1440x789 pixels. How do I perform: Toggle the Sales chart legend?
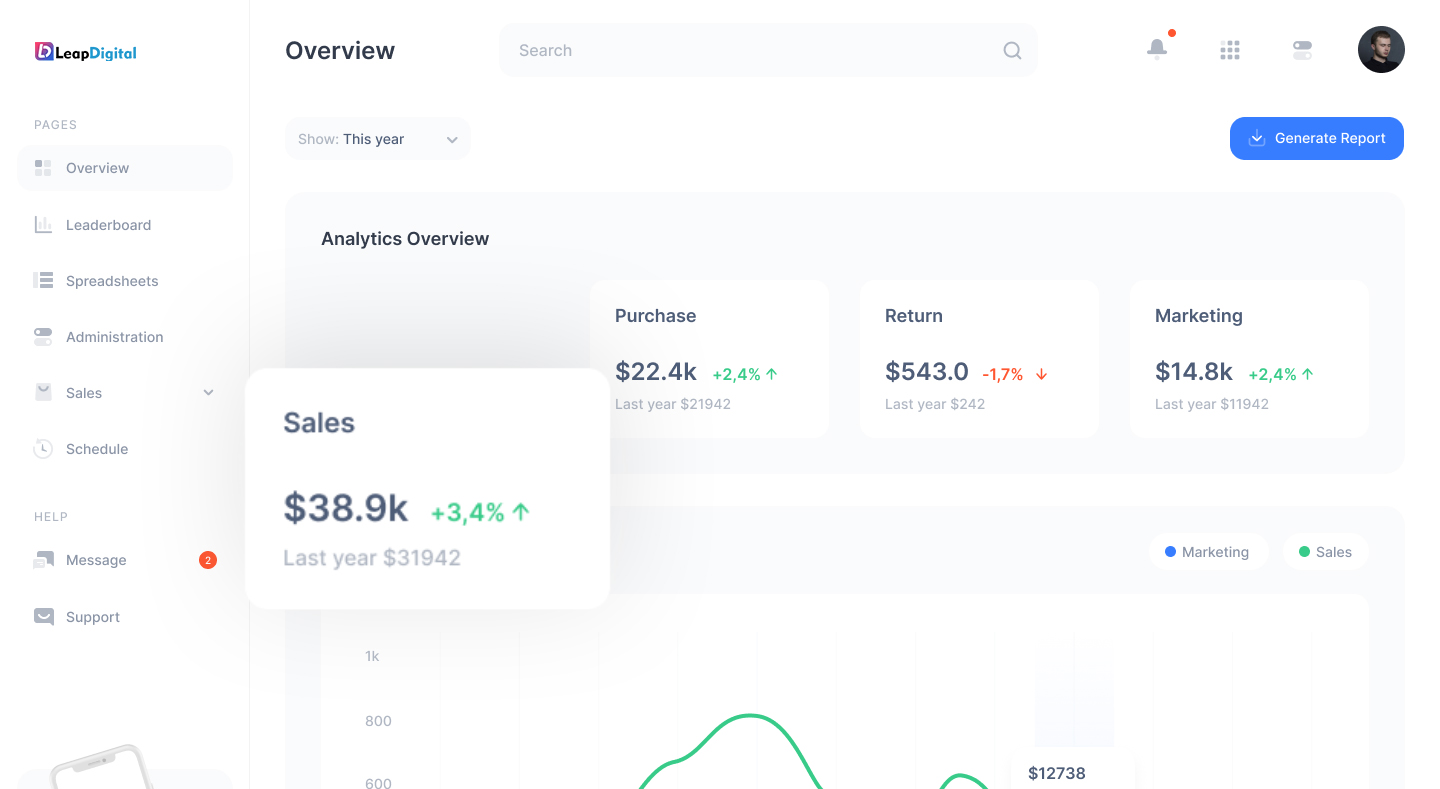(x=1325, y=552)
